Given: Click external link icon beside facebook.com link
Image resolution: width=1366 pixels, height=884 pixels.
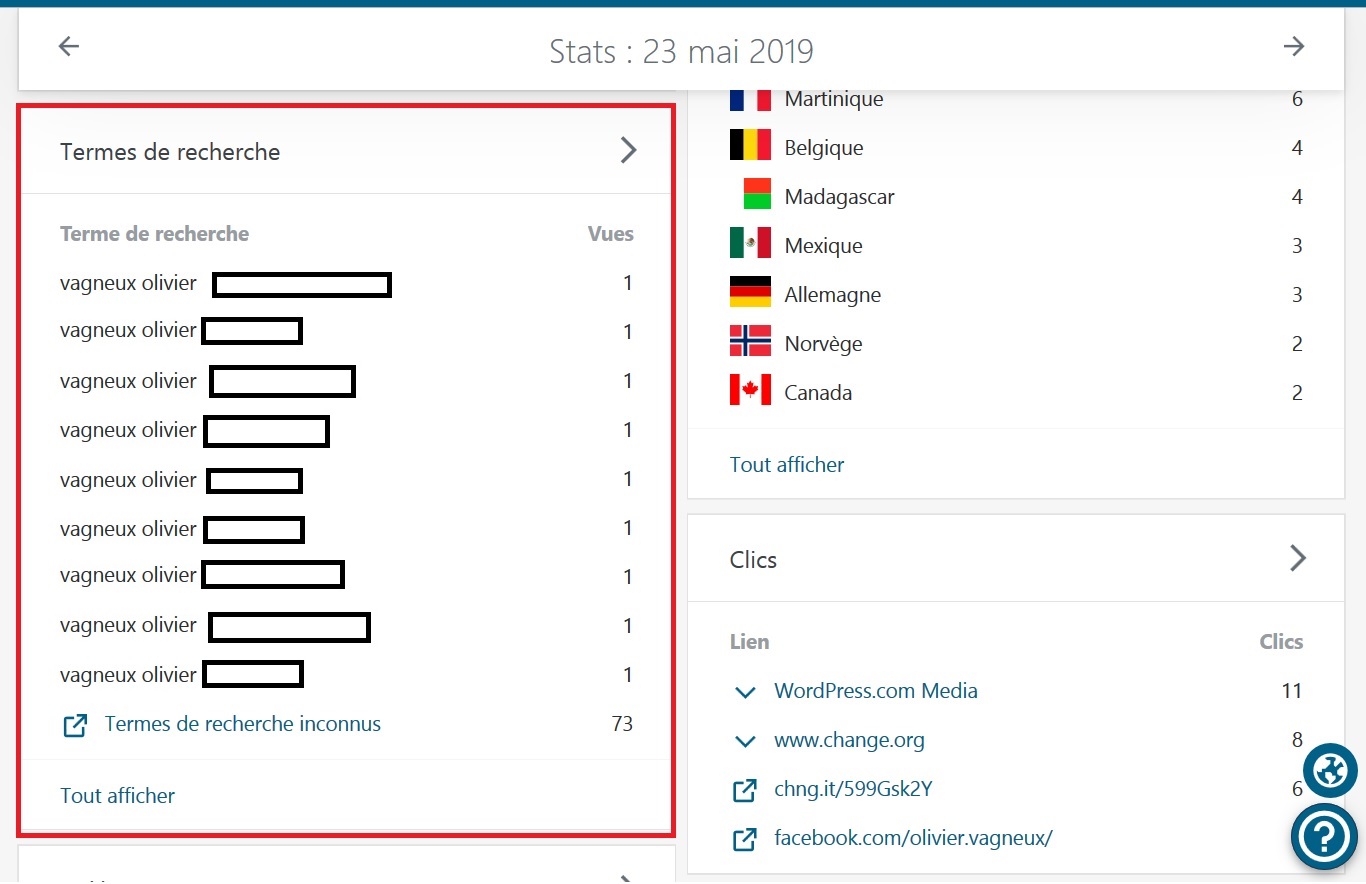Looking at the screenshot, I should pyautogui.click(x=745, y=839).
